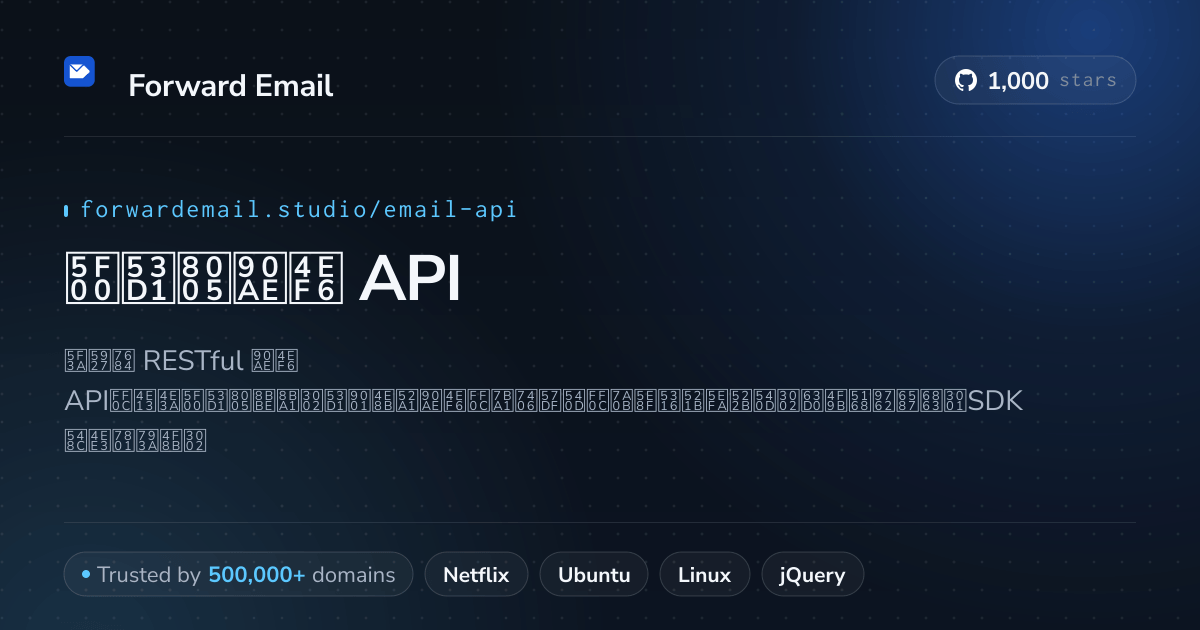Image resolution: width=1200 pixels, height=630 pixels.
Task: Select the Netflix pill
Action: [476, 575]
